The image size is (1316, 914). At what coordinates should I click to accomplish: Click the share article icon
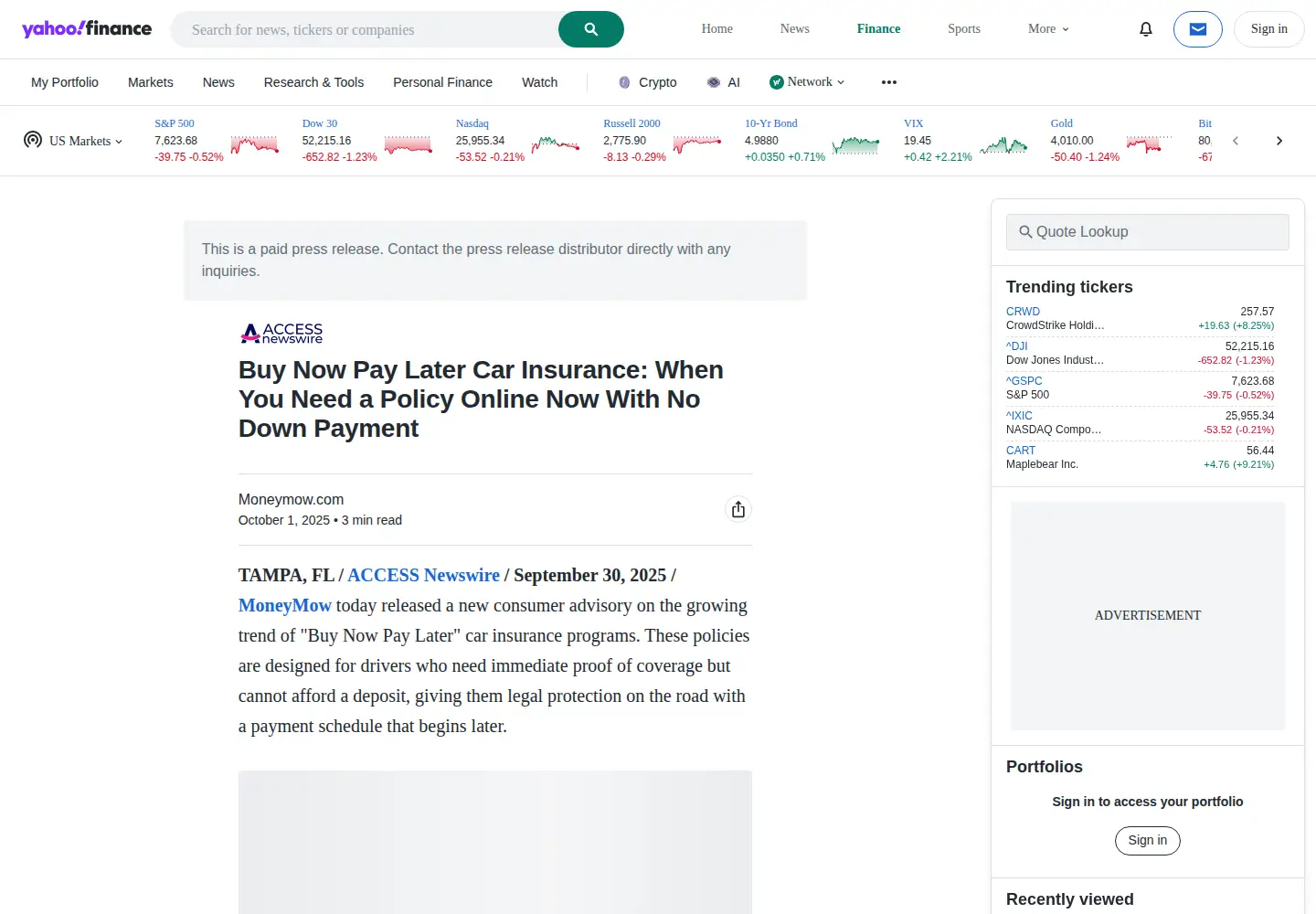[738, 509]
